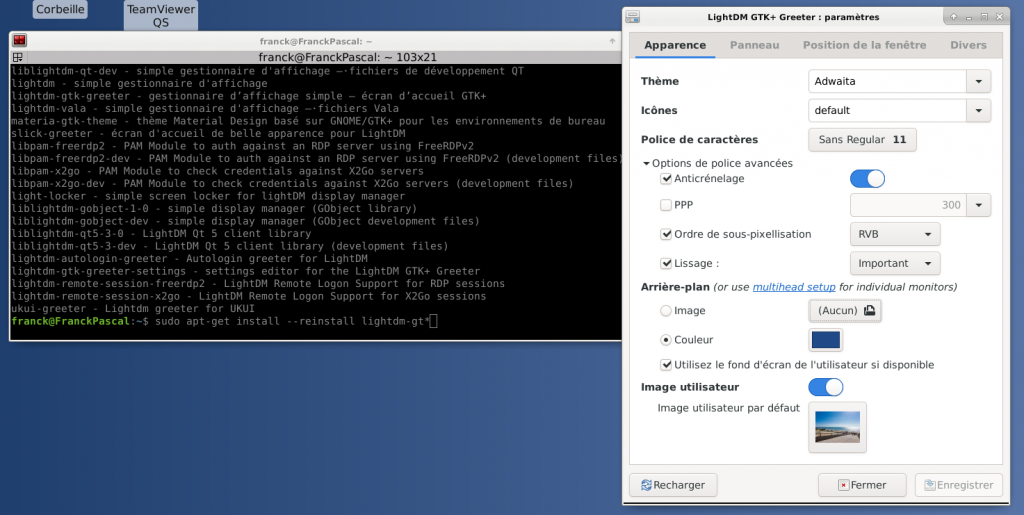Enable the PPP checkbox
Image resolution: width=1024 pixels, height=515 pixels.
(666, 205)
